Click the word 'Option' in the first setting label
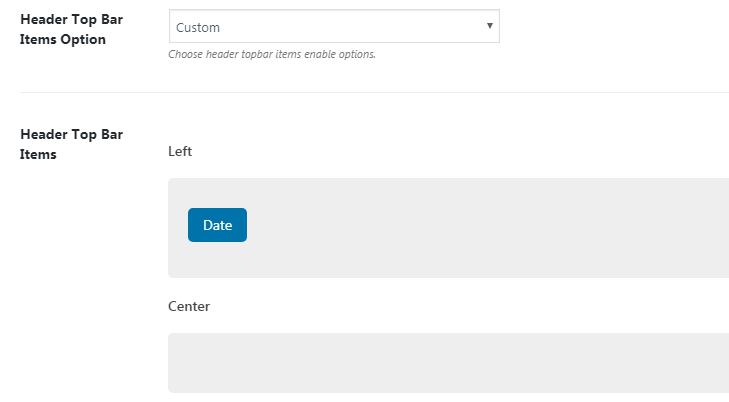Screen dimensions: 729x402 point(83,39)
